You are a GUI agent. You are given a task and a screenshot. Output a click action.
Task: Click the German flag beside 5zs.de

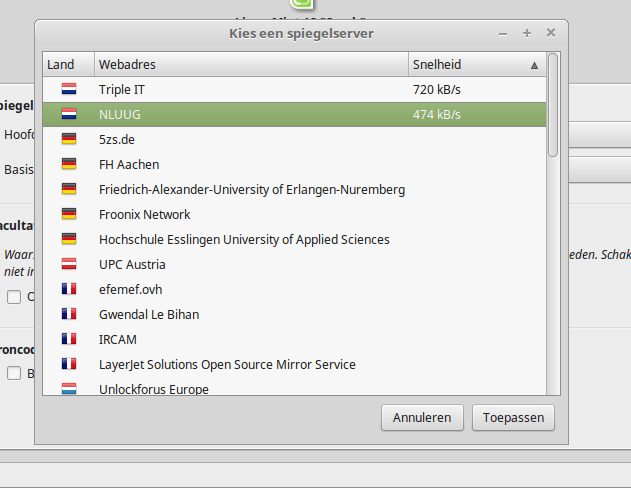(x=69, y=139)
